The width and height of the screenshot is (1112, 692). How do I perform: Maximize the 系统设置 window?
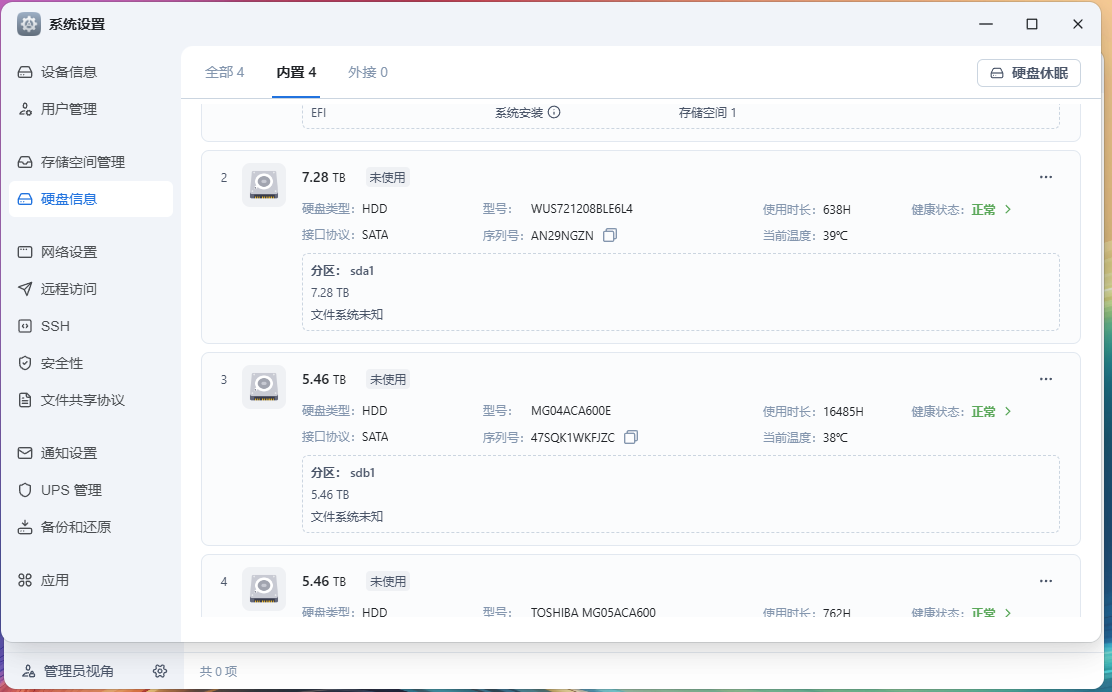click(x=1032, y=24)
